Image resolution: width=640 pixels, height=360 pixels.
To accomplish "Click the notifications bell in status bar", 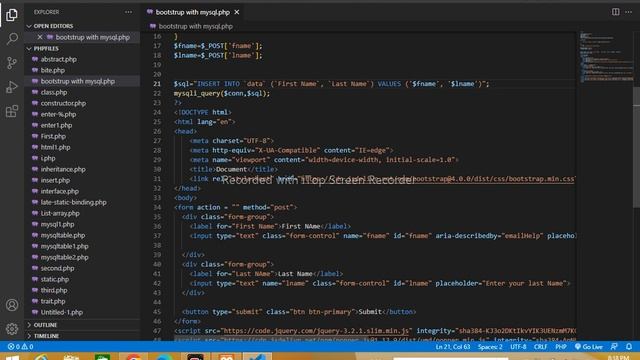I will click(629, 347).
